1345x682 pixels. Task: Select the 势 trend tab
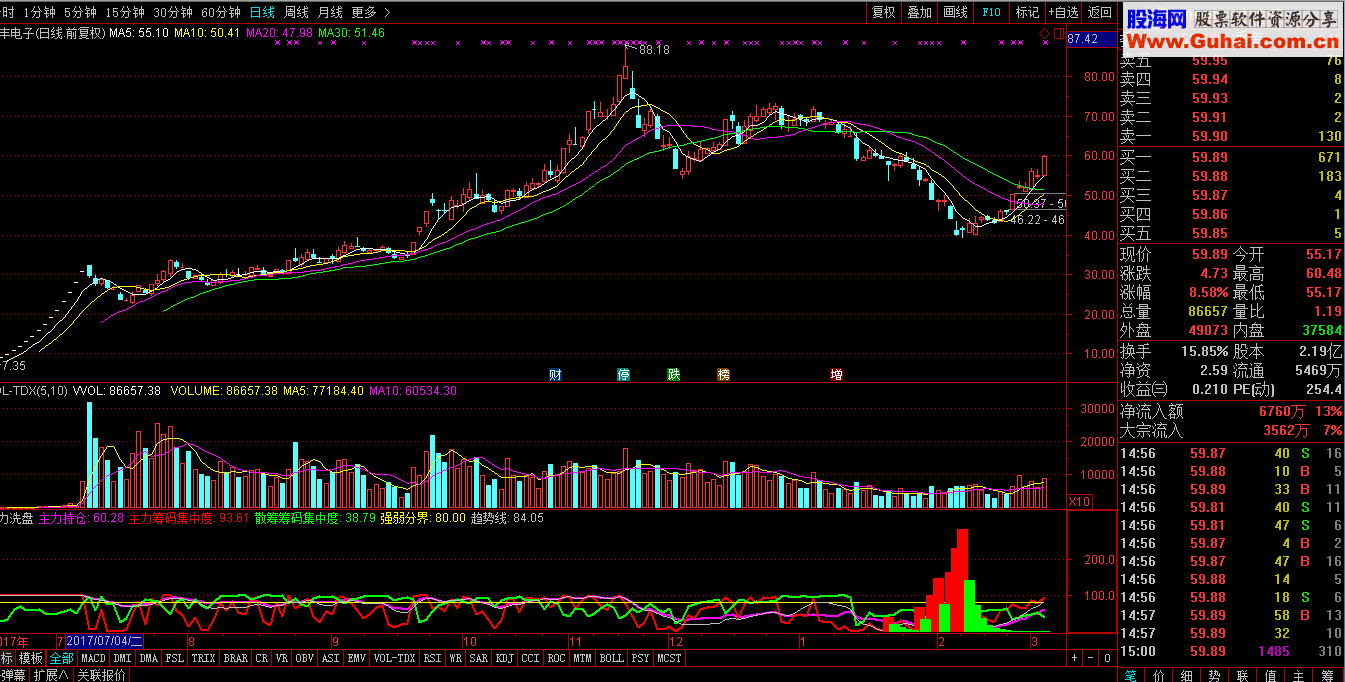[1215, 674]
